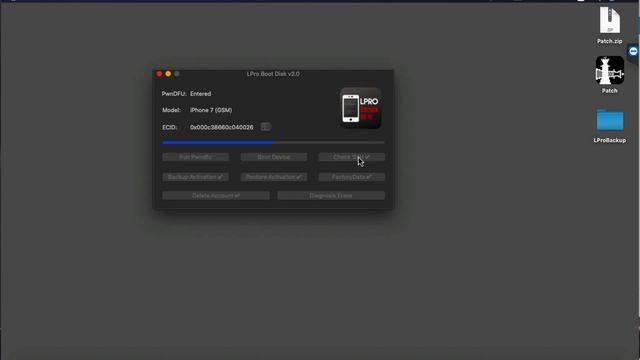Click the Backup Activation button
The image size is (640, 360).
196,177
